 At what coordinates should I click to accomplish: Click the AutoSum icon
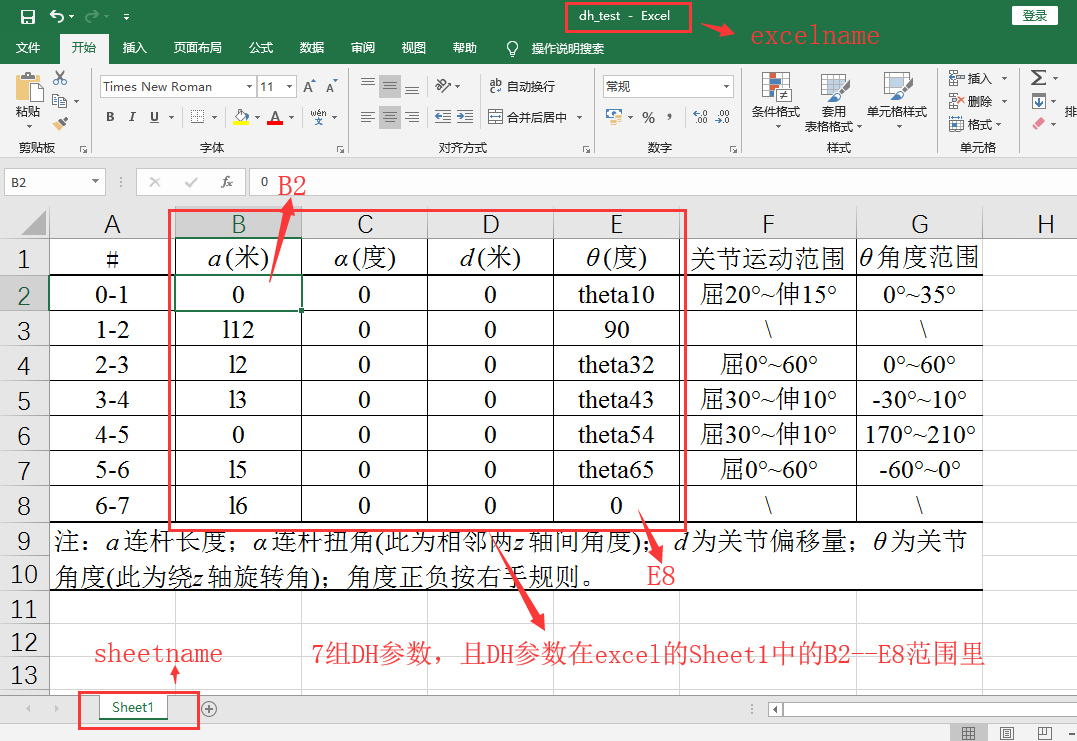(1038, 79)
